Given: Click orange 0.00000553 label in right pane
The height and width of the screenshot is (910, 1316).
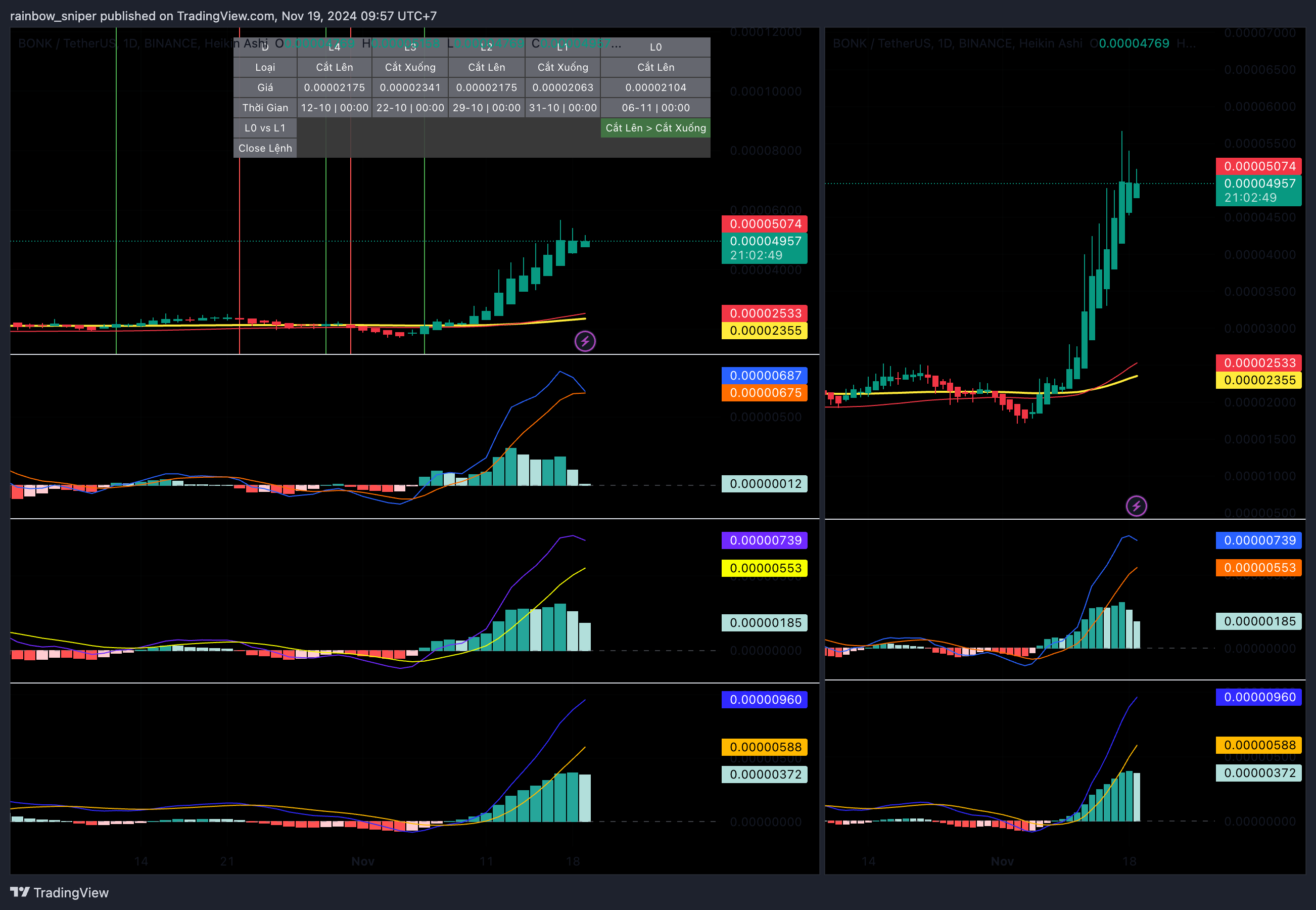Looking at the screenshot, I should coord(1258,568).
